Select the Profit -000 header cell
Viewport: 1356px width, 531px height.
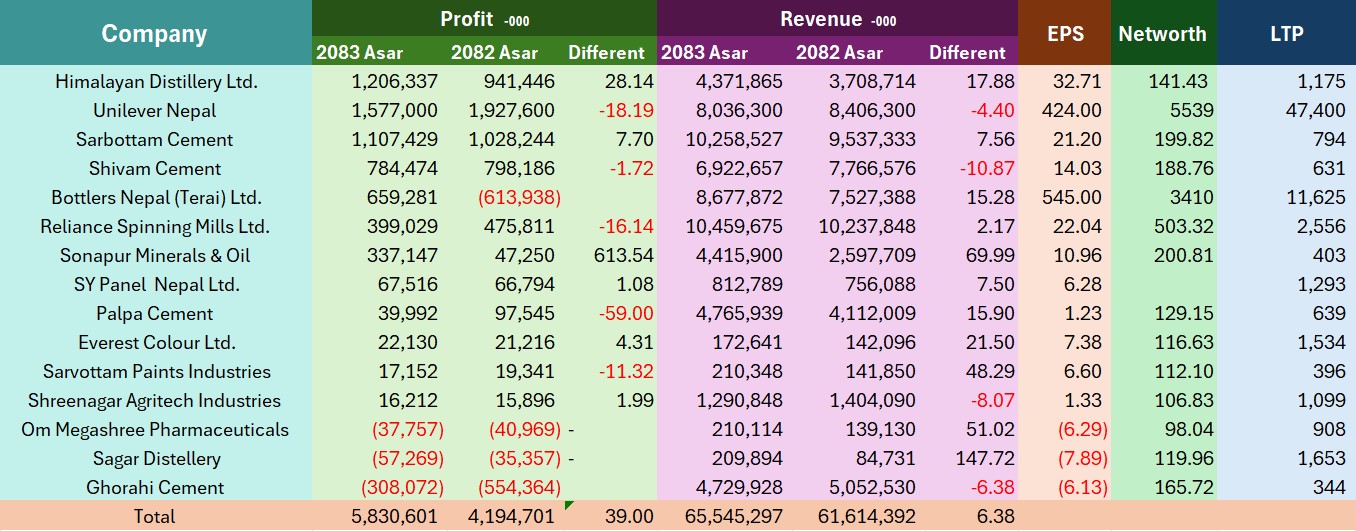click(484, 19)
